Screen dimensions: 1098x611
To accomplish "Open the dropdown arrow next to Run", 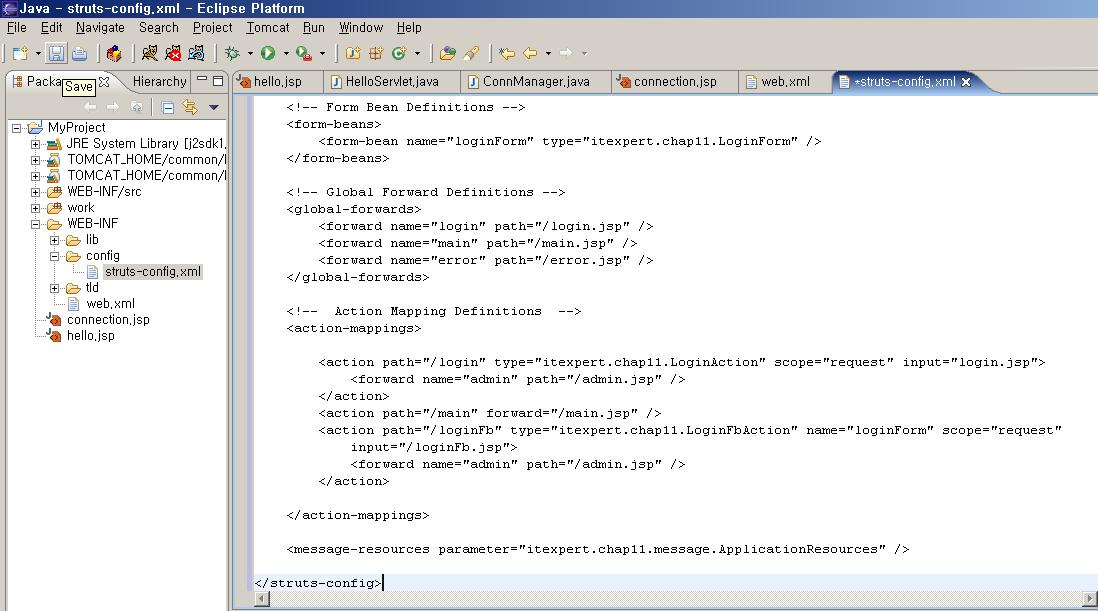I will coord(285,54).
